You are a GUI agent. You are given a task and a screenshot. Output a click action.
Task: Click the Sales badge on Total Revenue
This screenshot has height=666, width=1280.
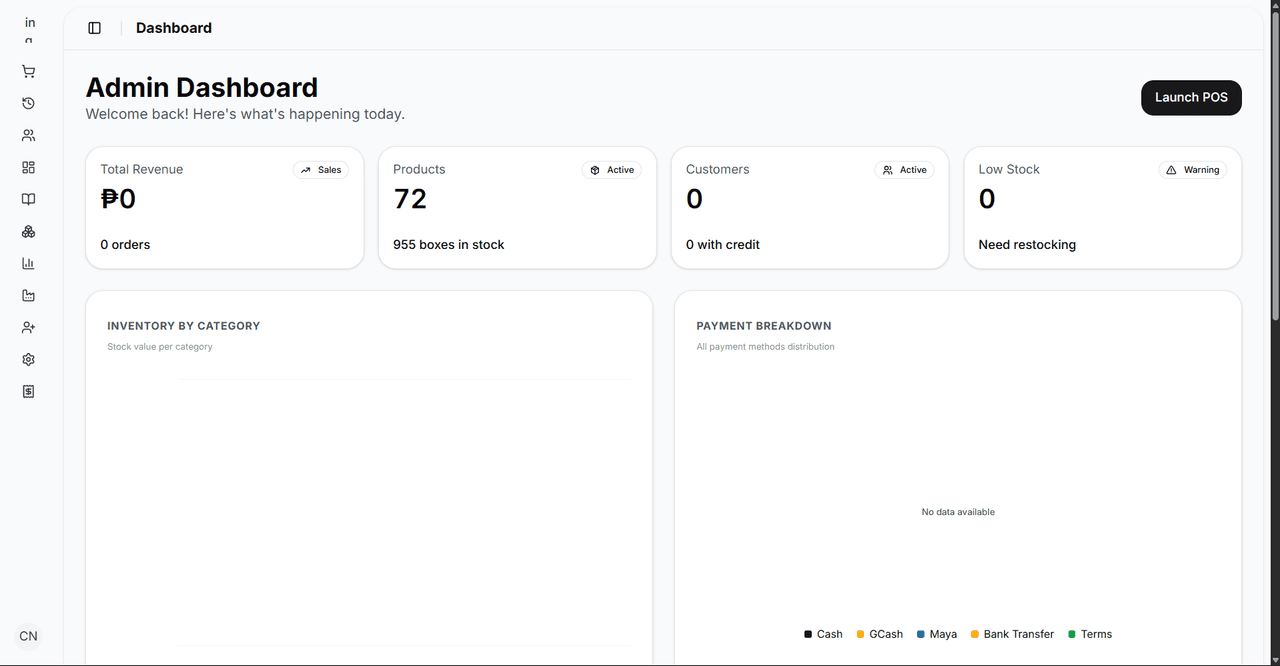321,170
